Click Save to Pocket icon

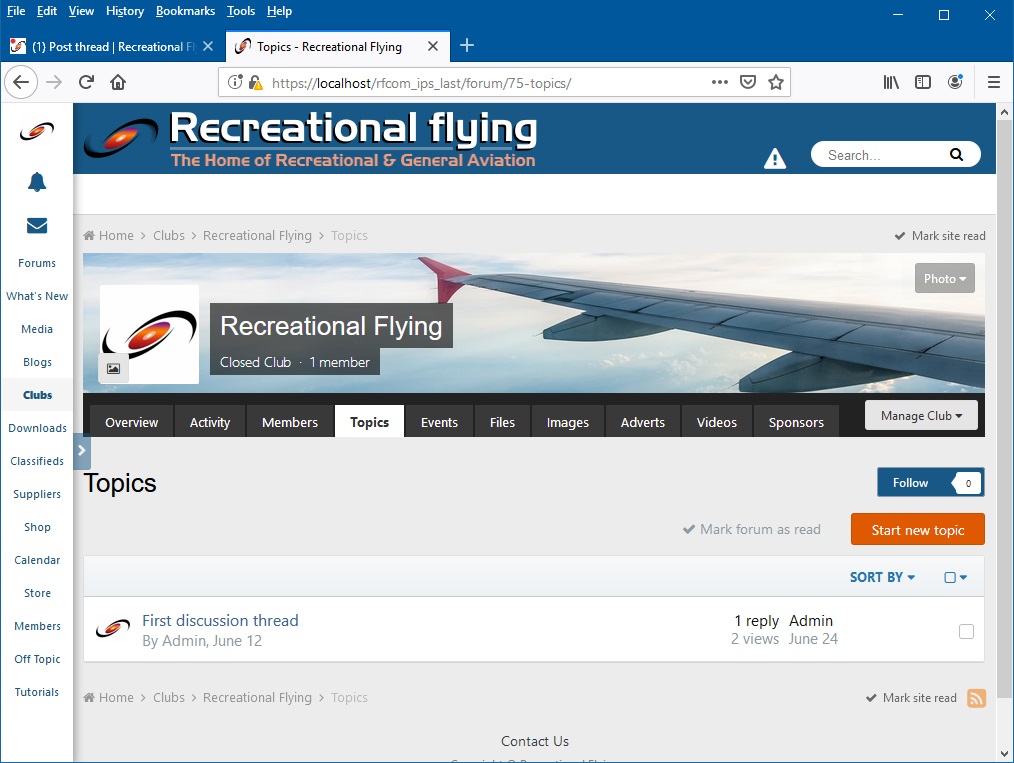tap(748, 82)
